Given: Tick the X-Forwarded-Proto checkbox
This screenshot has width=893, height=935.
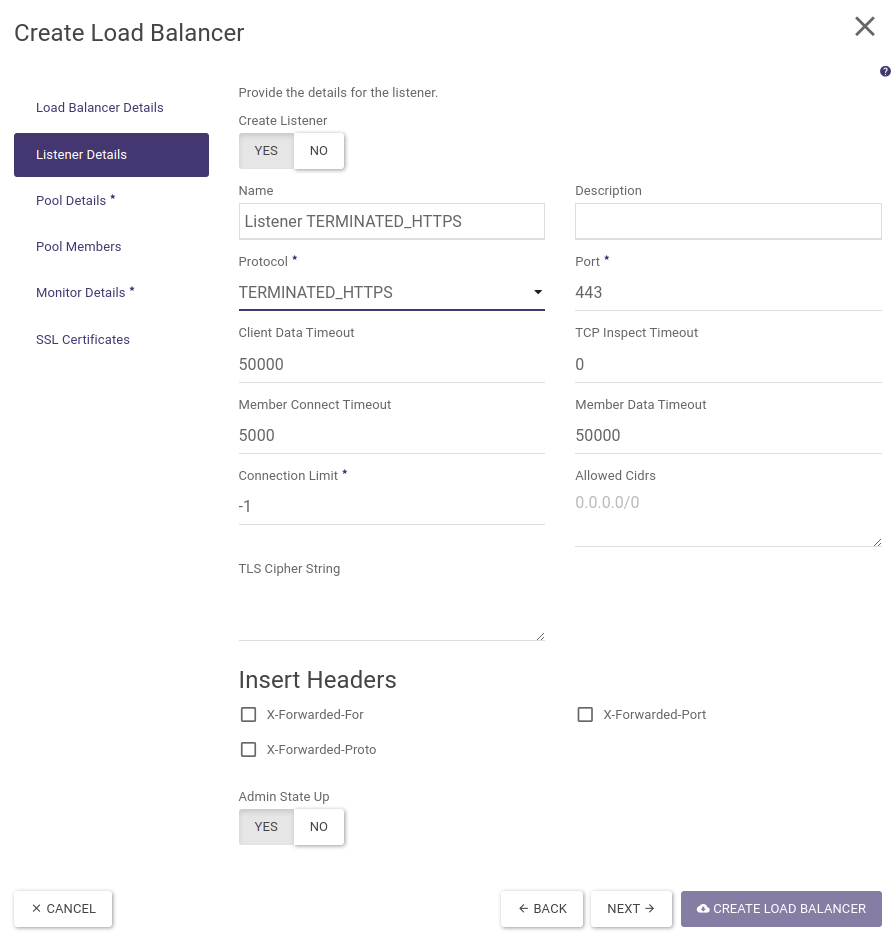Looking at the screenshot, I should 249,750.
